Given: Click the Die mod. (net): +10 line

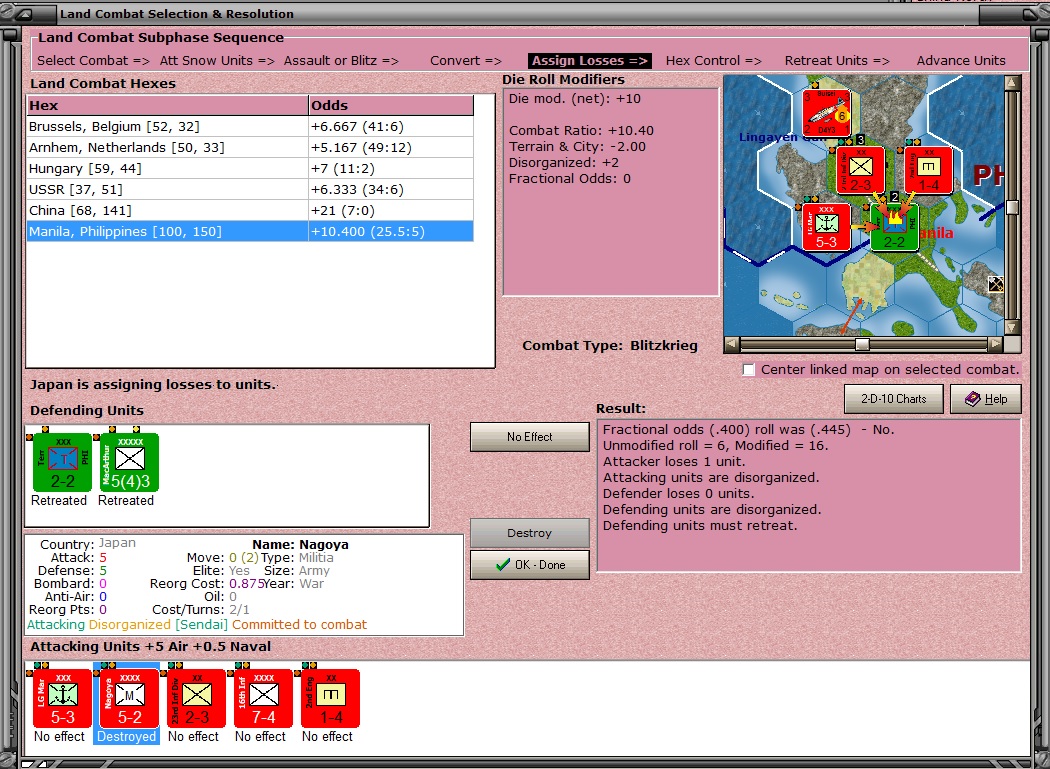Looking at the screenshot, I should (575, 98).
